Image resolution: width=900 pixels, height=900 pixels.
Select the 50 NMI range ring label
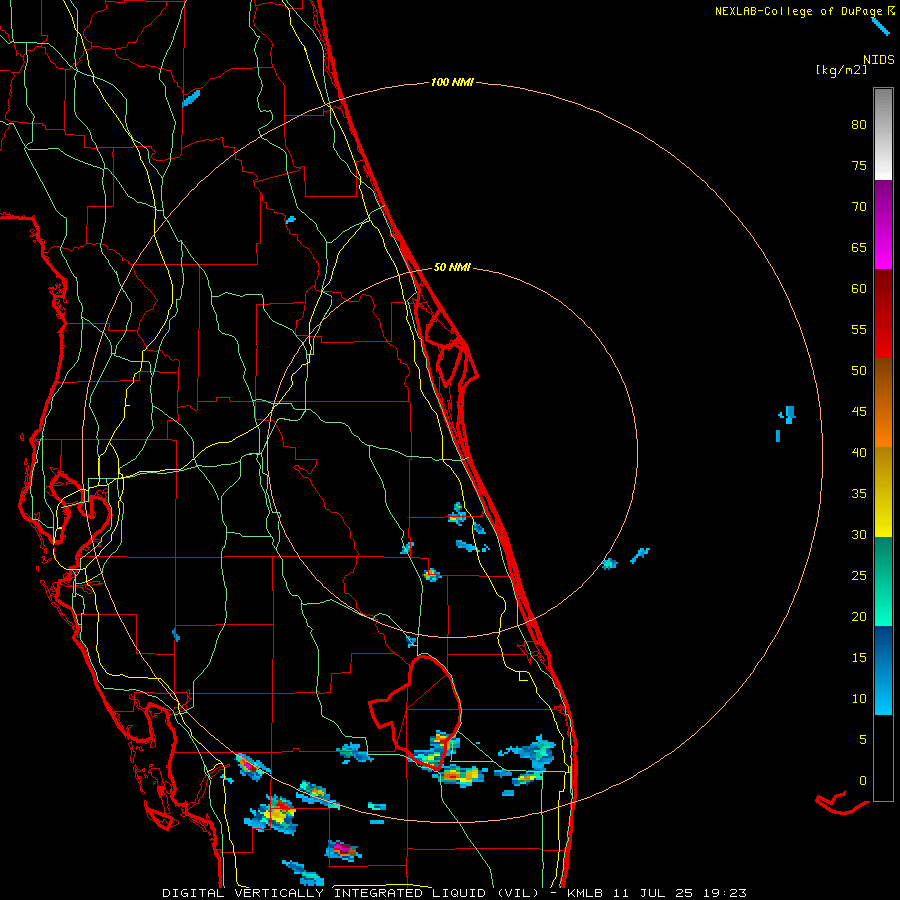coord(452,267)
